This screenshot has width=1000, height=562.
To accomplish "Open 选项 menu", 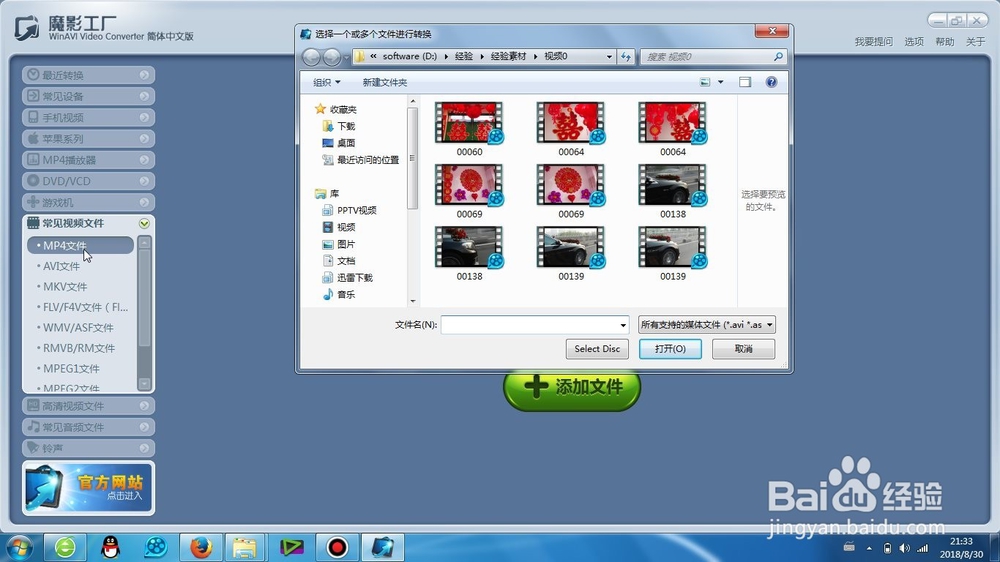I will pos(914,41).
